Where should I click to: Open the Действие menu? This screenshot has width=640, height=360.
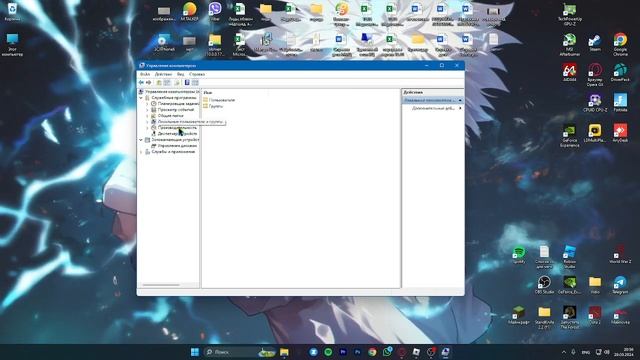(163, 74)
